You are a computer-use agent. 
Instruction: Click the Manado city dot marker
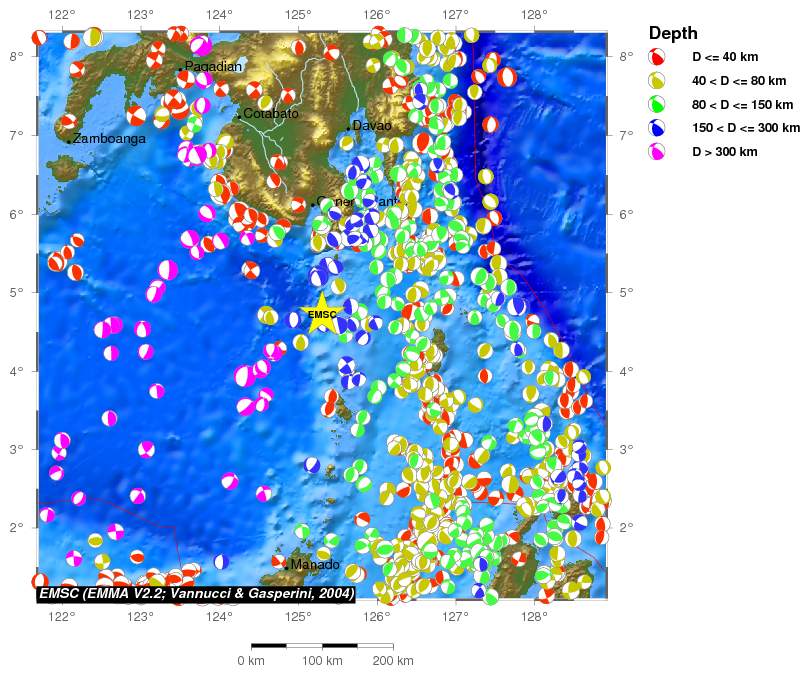tap(286, 567)
